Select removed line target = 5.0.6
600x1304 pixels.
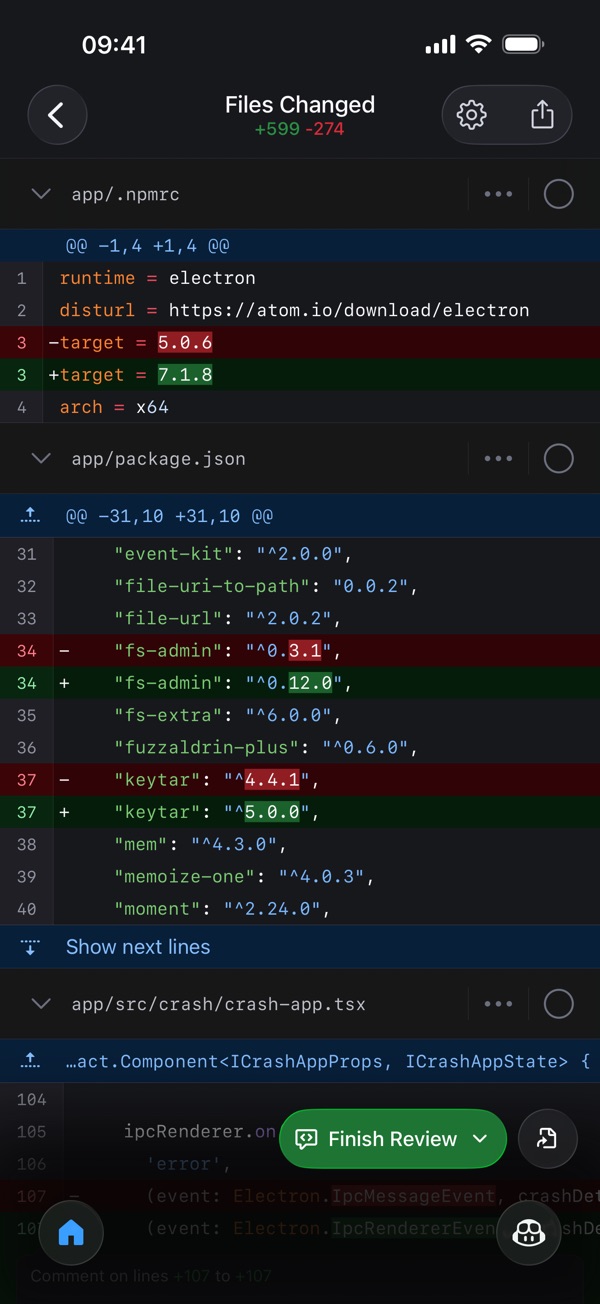tap(300, 343)
